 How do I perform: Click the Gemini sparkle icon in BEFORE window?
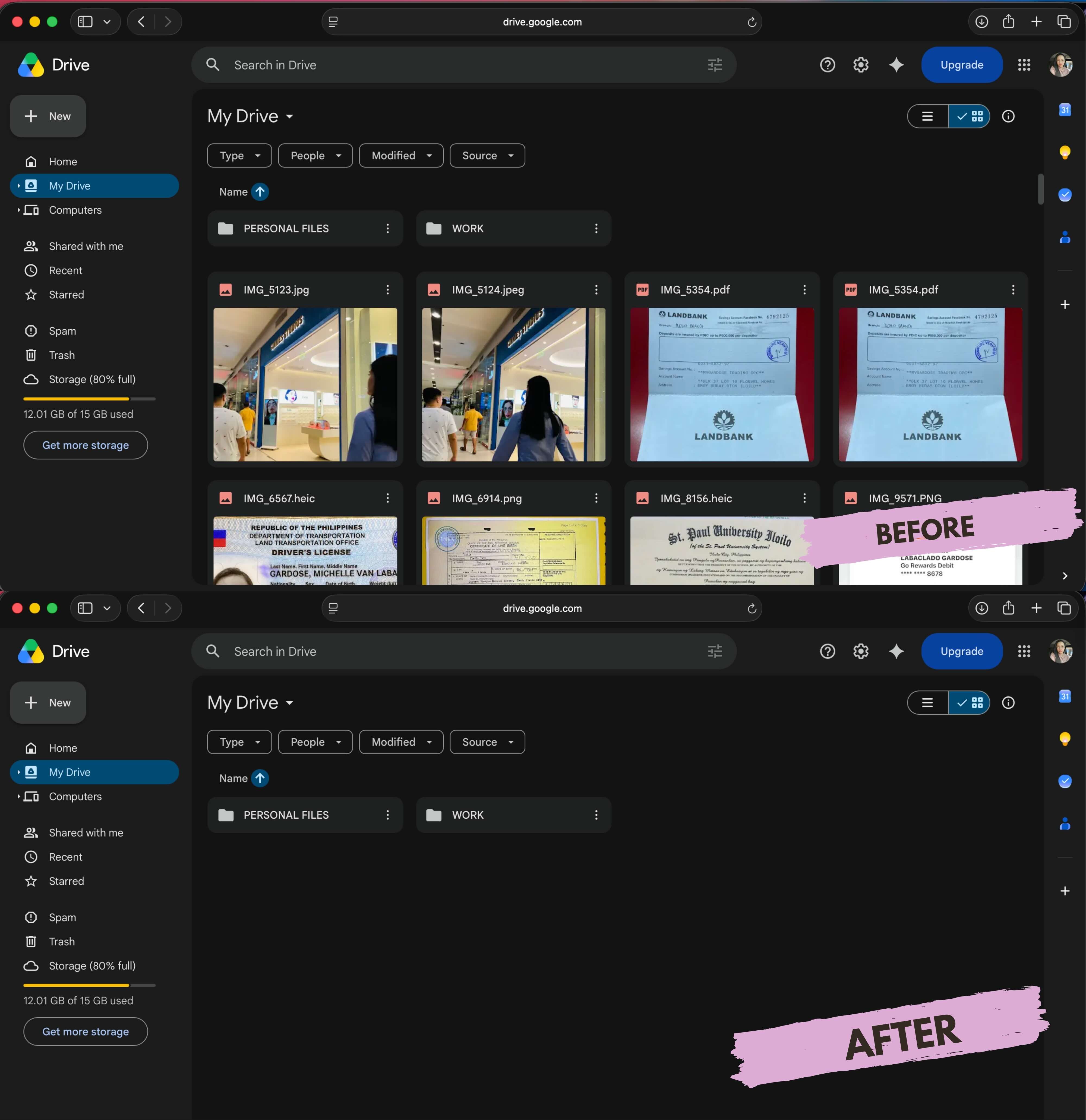pyautogui.click(x=896, y=65)
